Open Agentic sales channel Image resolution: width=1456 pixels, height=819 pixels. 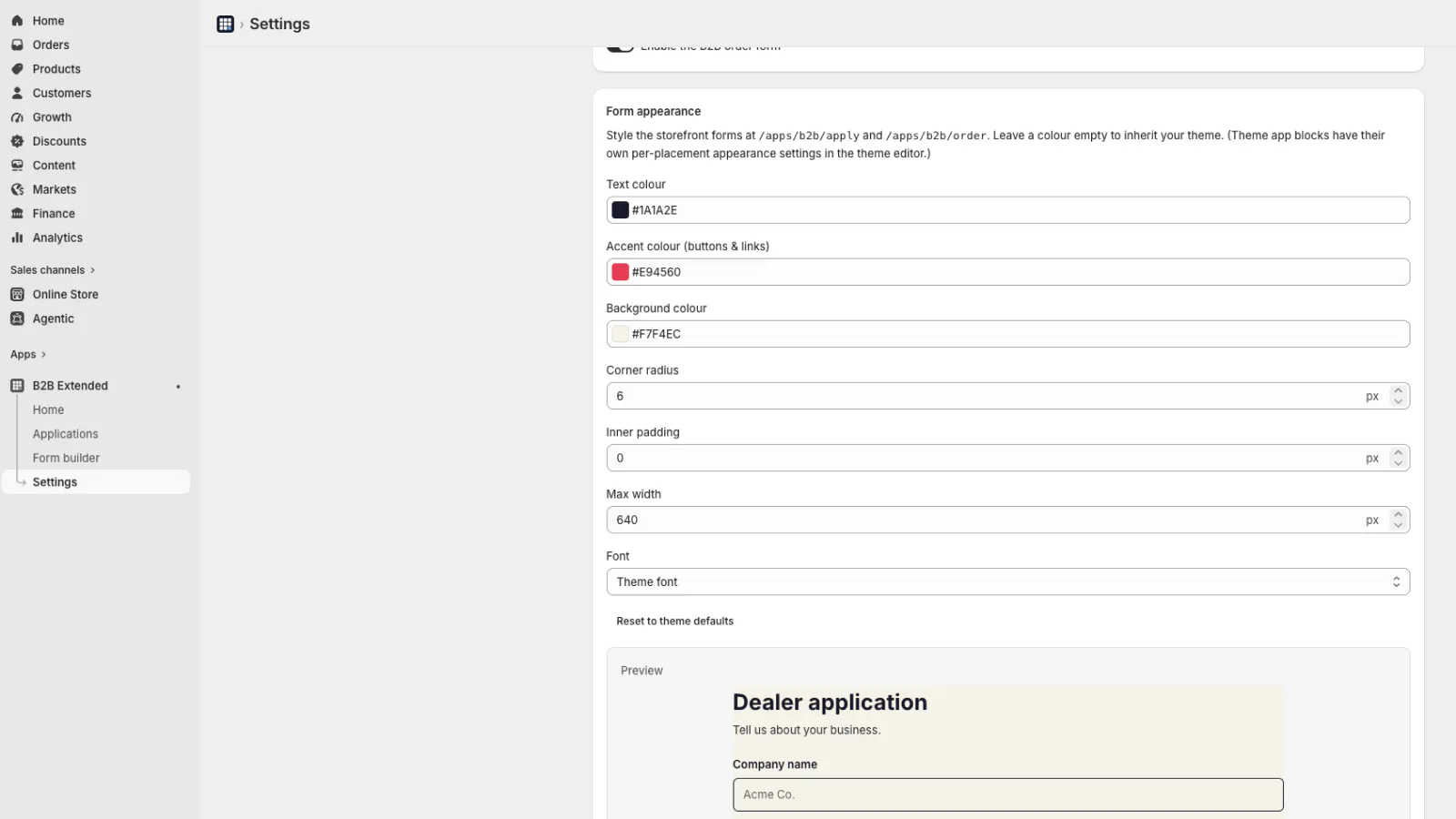tap(53, 318)
